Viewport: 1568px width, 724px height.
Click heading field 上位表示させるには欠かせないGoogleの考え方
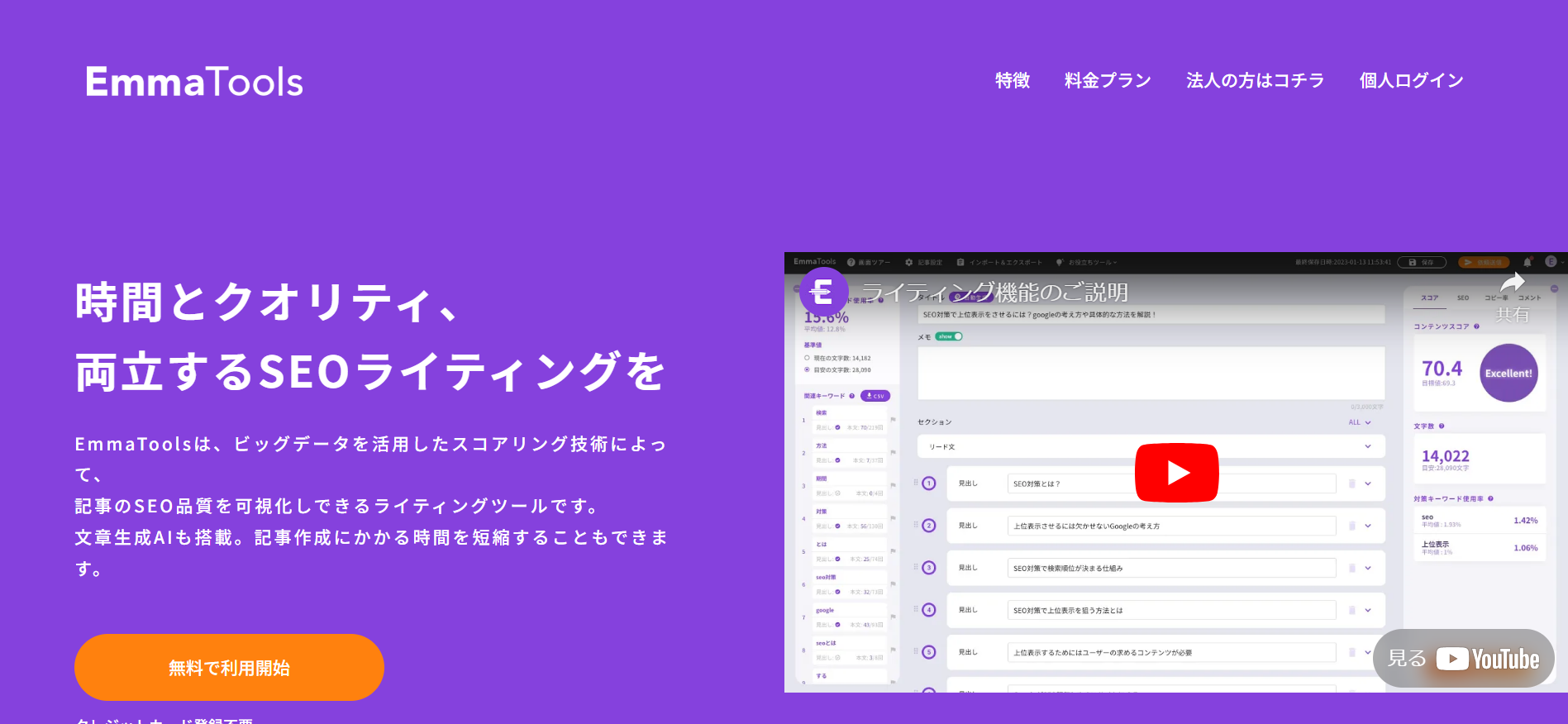1171,526
